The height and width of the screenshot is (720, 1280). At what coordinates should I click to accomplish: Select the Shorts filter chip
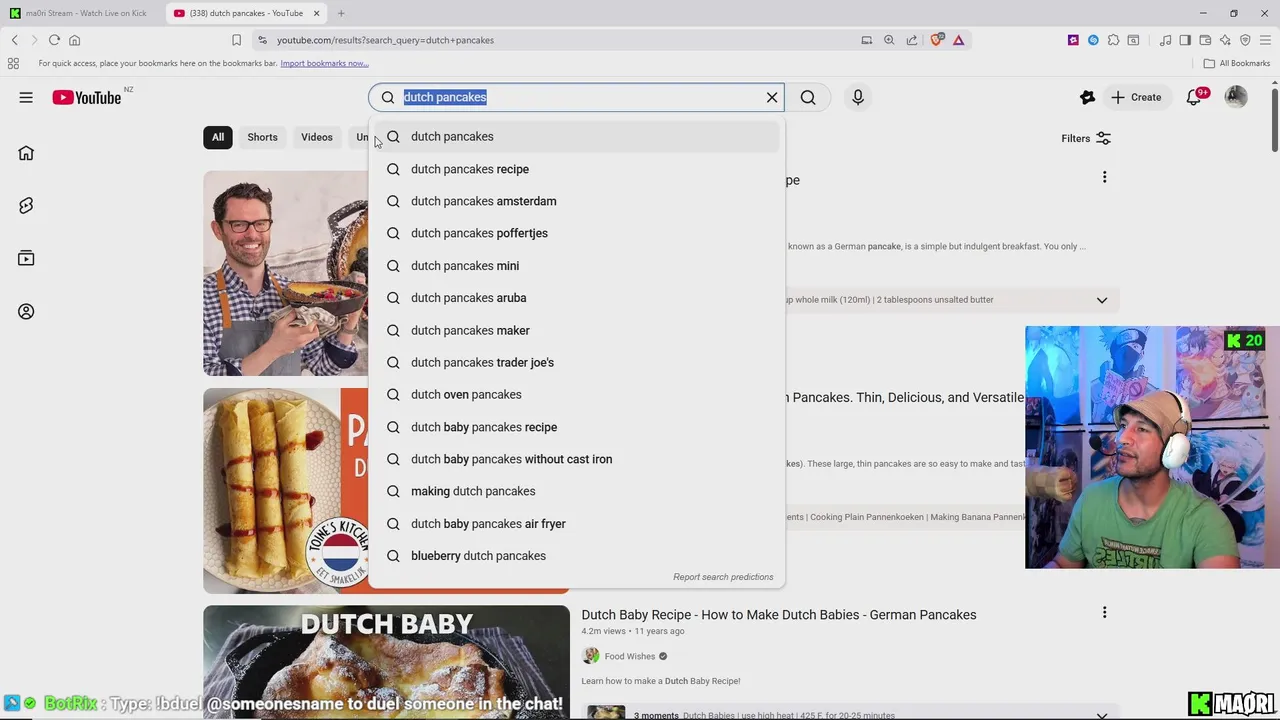[x=262, y=137]
